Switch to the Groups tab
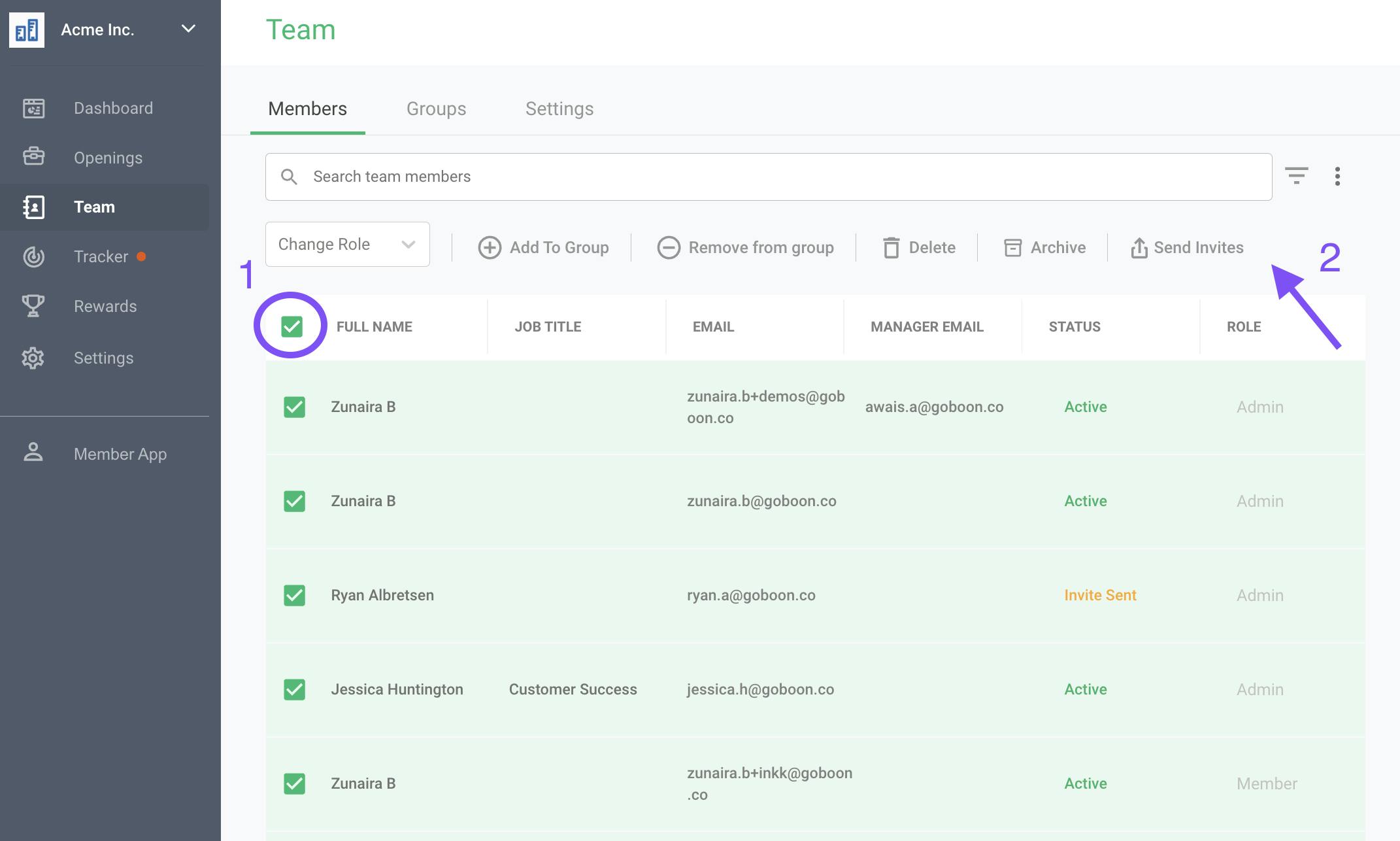The image size is (1400, 841). (x=436, y=109)
